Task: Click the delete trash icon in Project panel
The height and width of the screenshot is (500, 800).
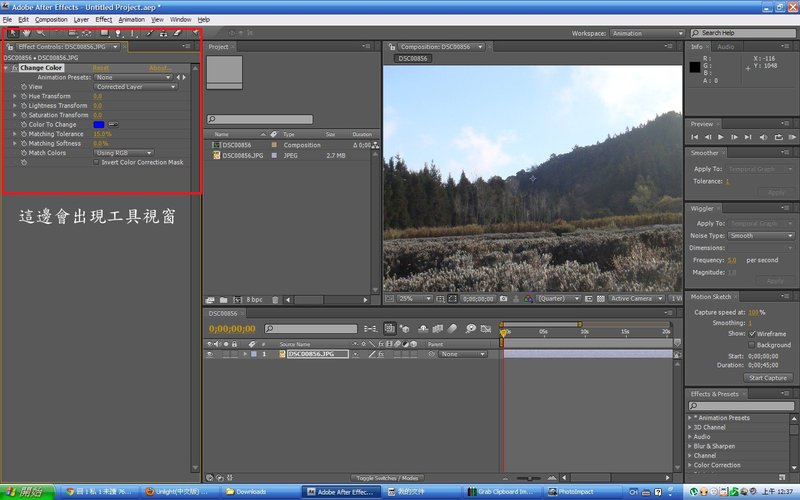Action: (x=275, y=299)
